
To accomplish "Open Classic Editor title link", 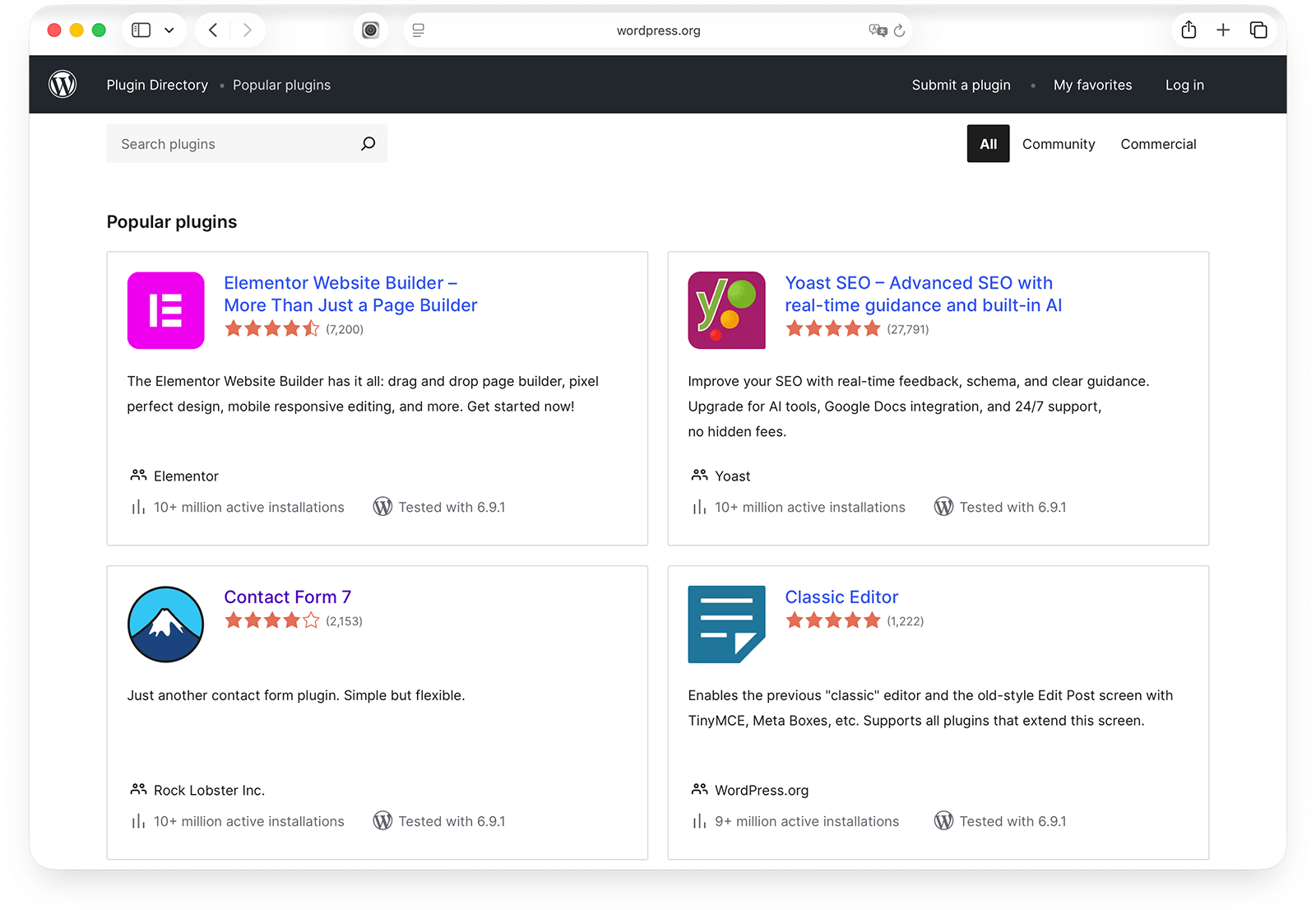I will 841,597.
